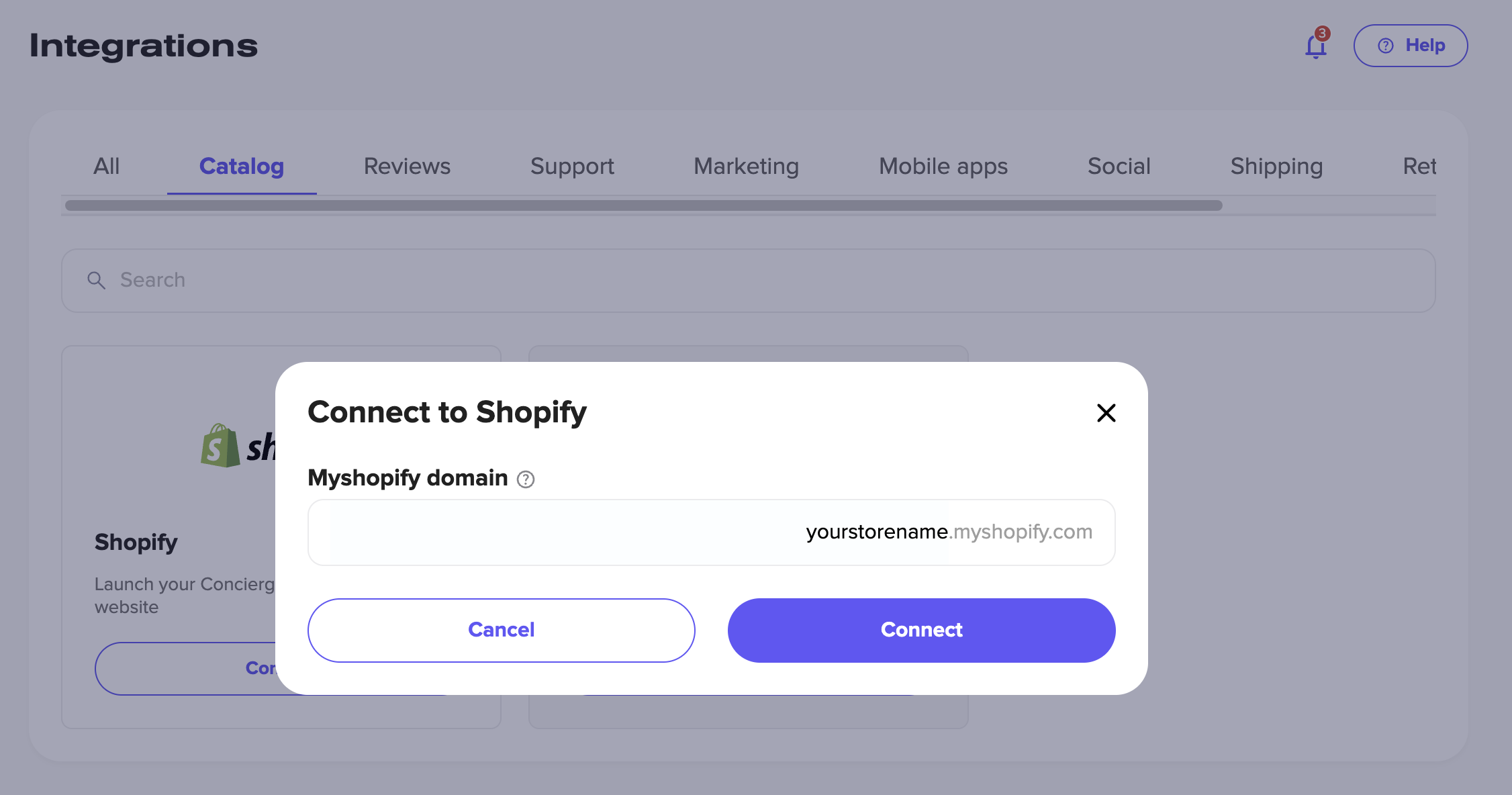Select the Social tab
Screen dimensions: 1512x795
(1119, 167)
